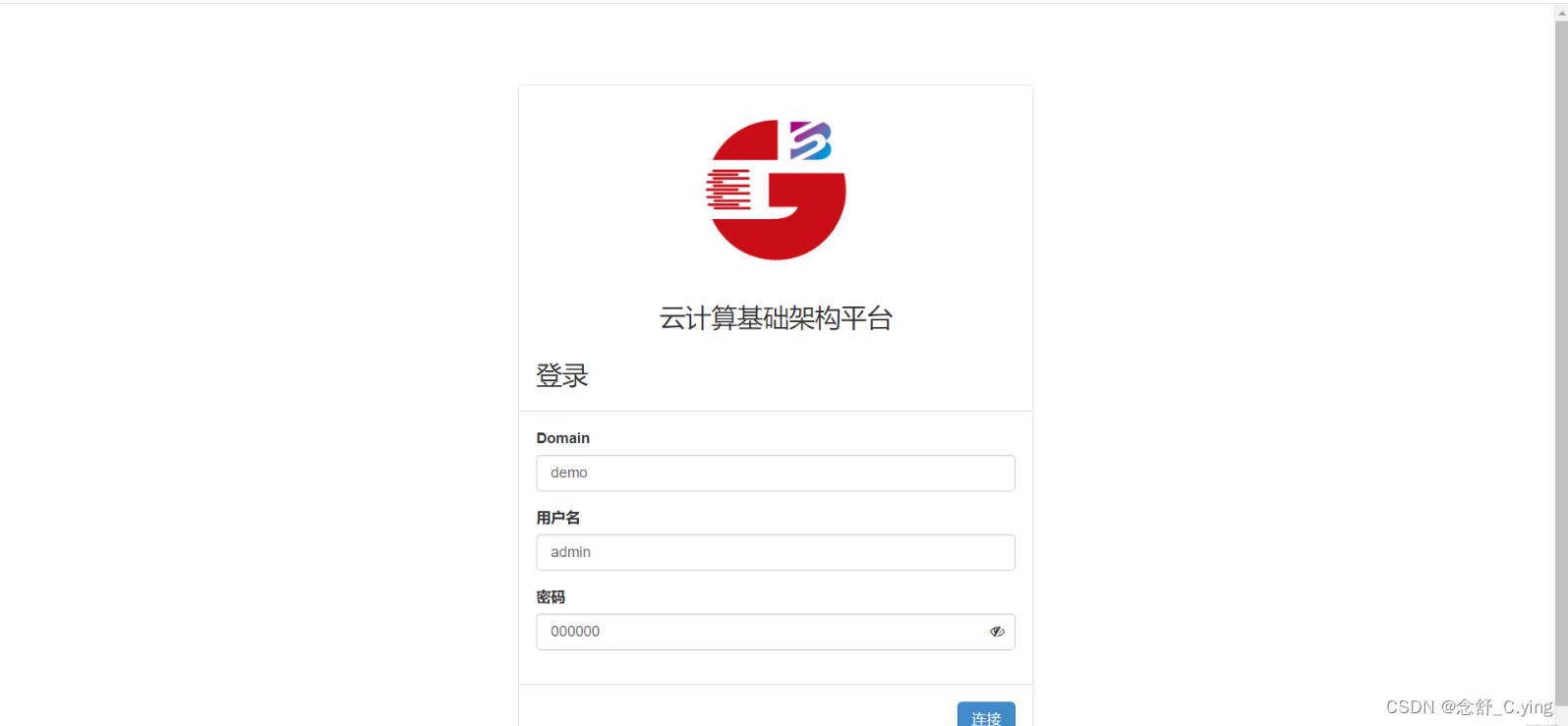Click the purple-blue S emblem on the logo

(811, 140)
